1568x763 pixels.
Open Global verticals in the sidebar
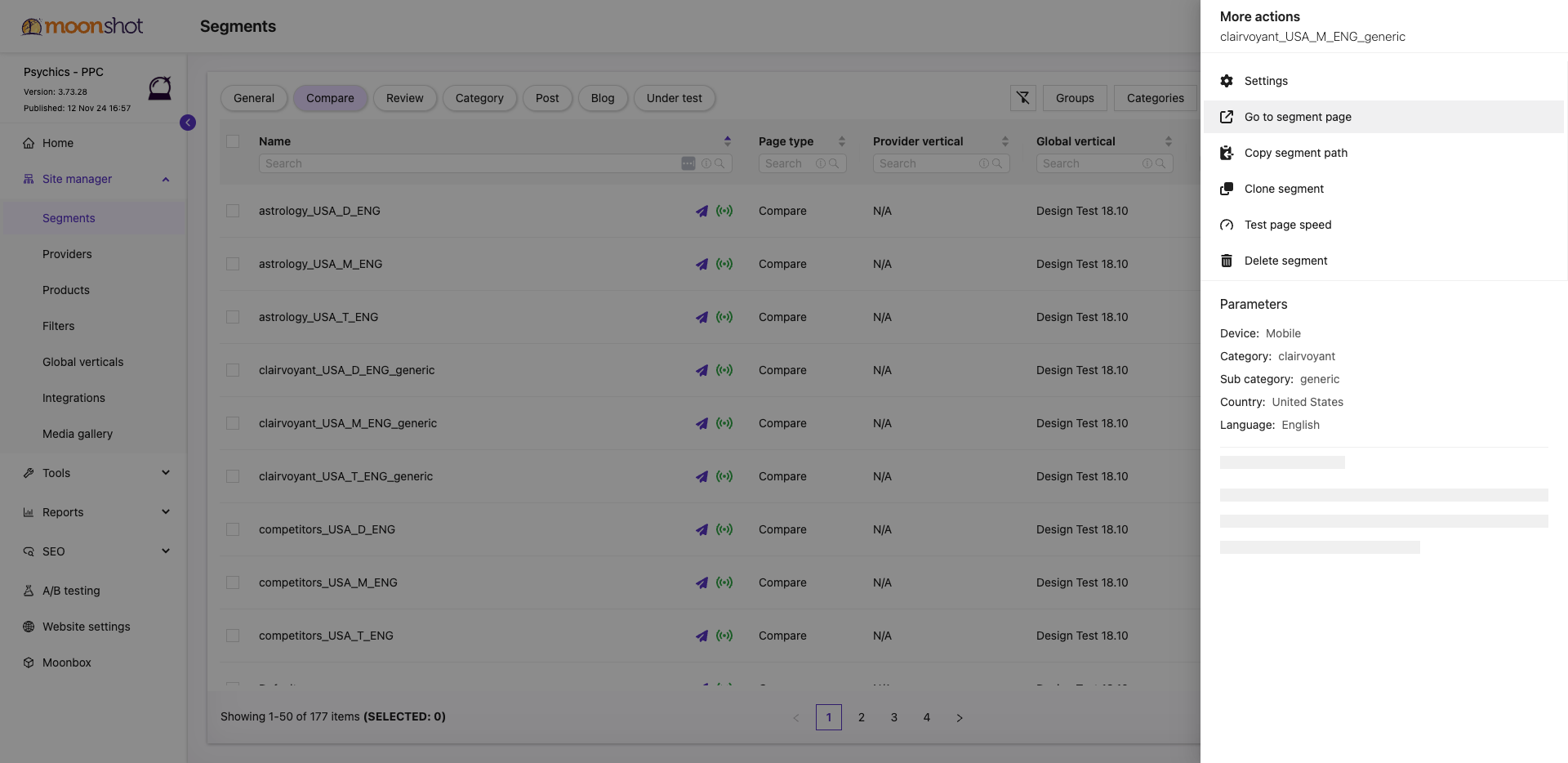point(83,362)
